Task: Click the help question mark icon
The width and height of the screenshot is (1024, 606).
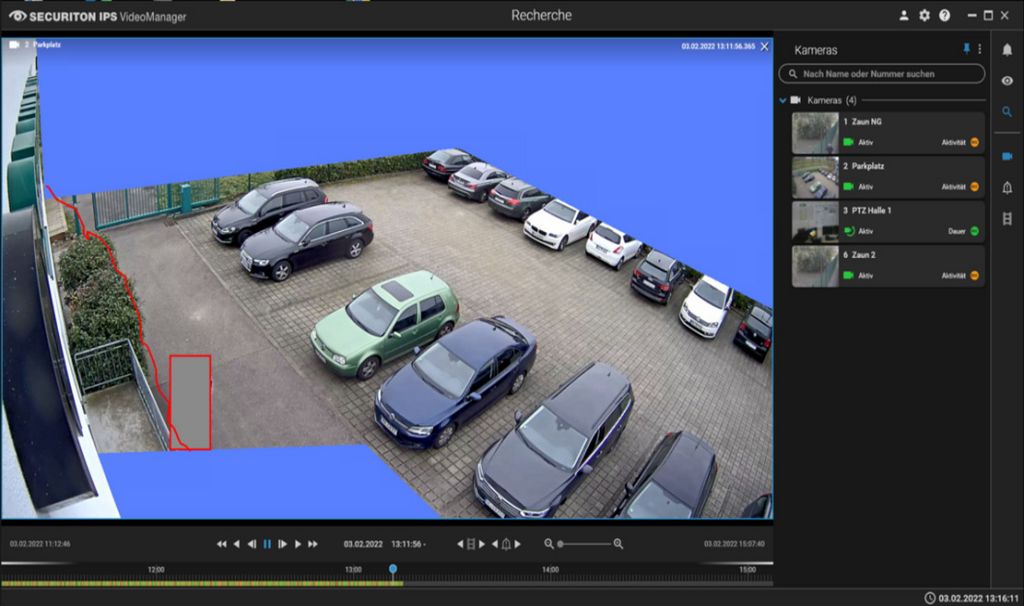Action: click(x=944, y=16)
